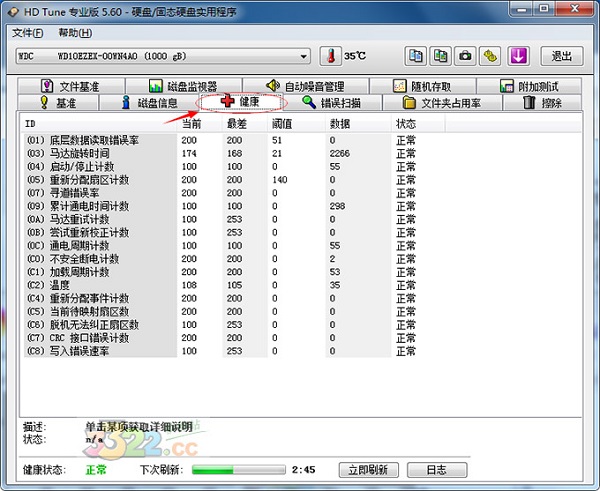Click the copy screenshot to clipboard icon
The image size is (600, 491).
[441, 56]
